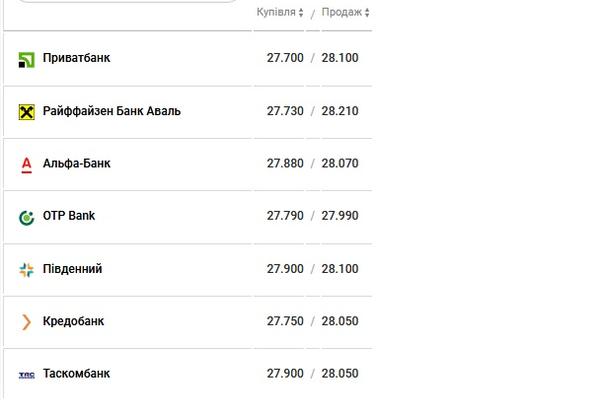Click the Райффайзен Банк Аваль yellow logo
Image resolution: width=600 pixels, height=400 pixels.
tap(26, 112)
